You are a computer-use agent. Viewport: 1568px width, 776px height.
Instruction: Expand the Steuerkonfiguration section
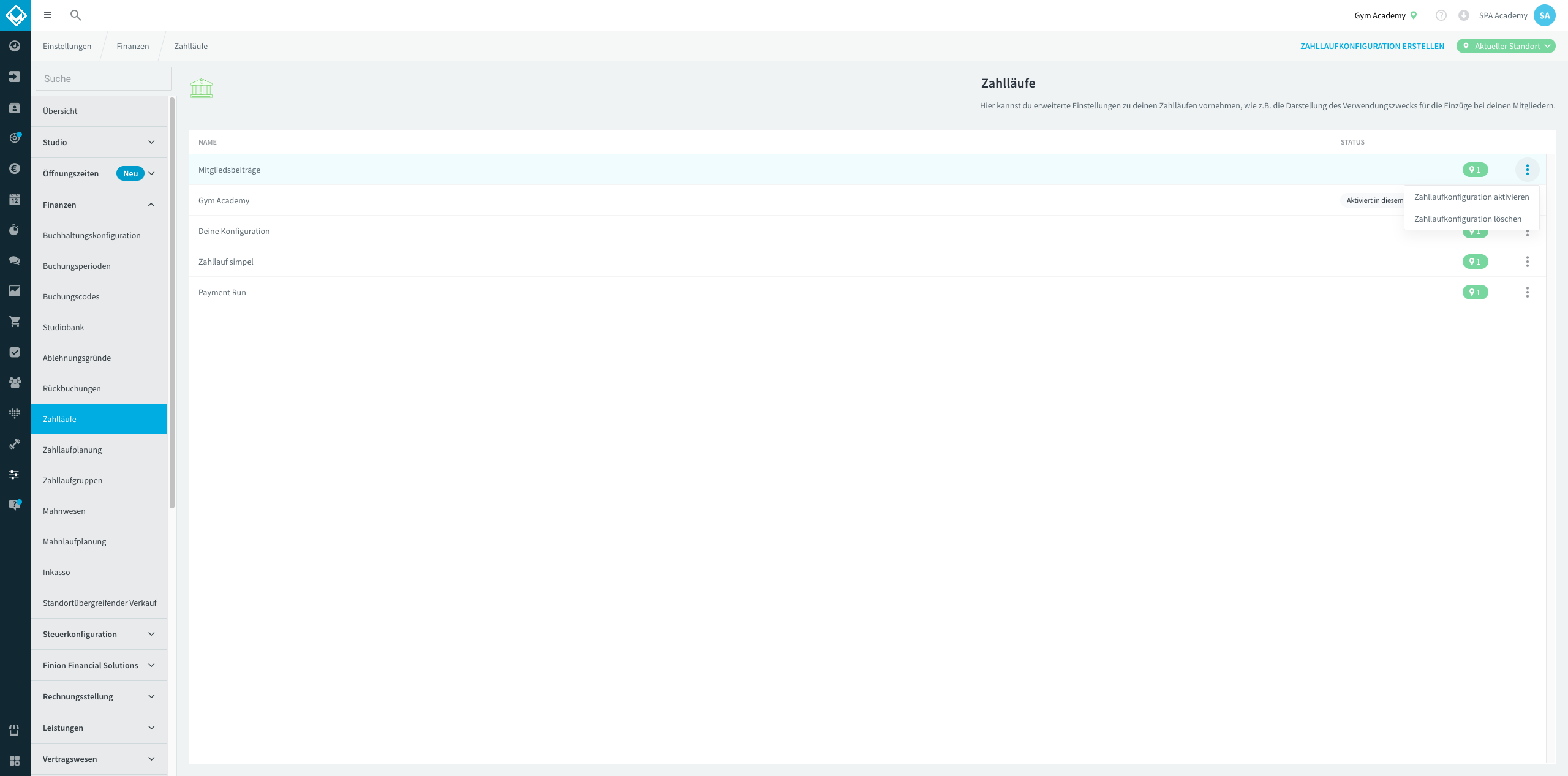point(99,634)
